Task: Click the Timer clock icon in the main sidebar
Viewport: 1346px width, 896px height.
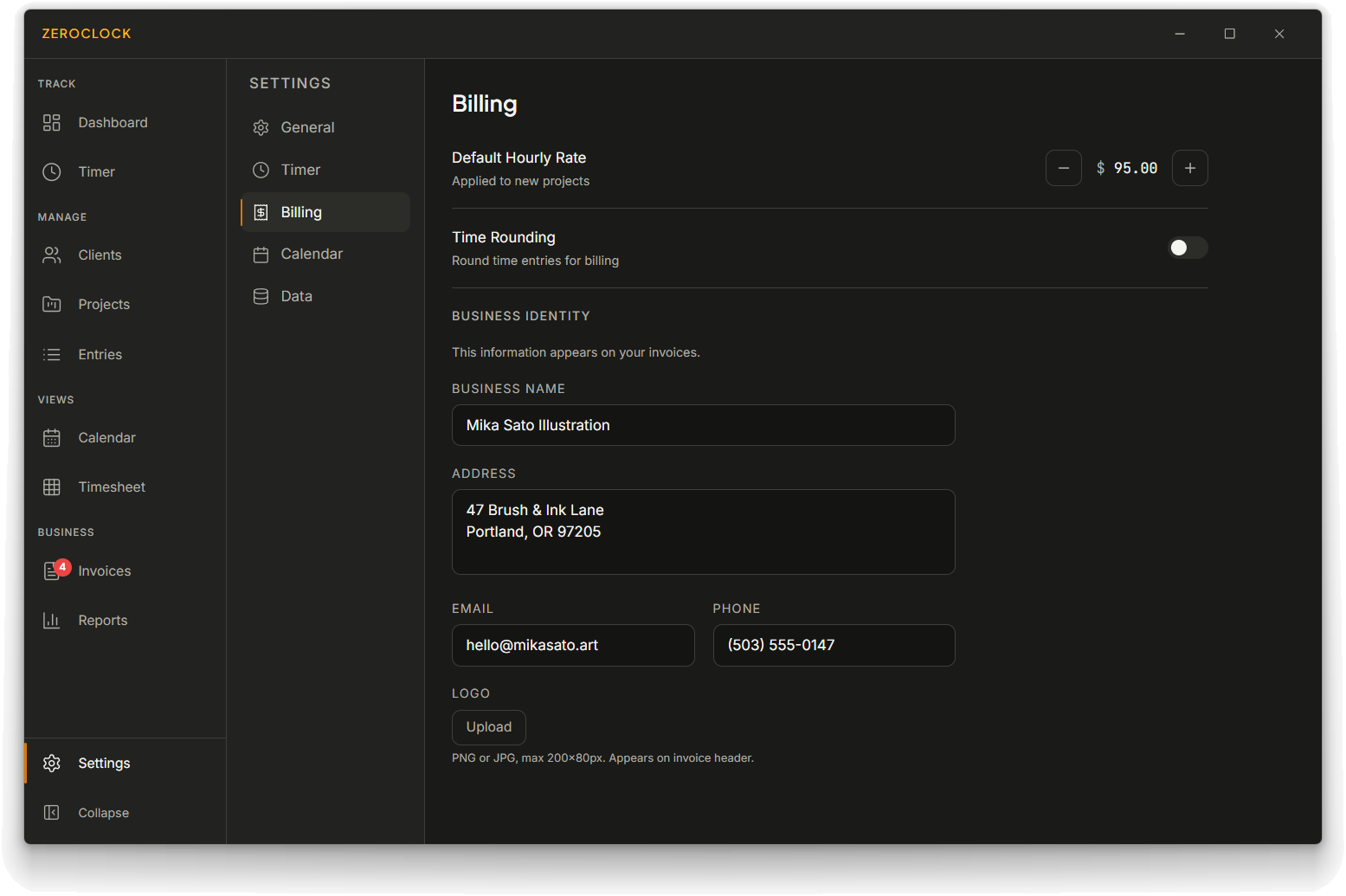Action: (x=52, y=172)
